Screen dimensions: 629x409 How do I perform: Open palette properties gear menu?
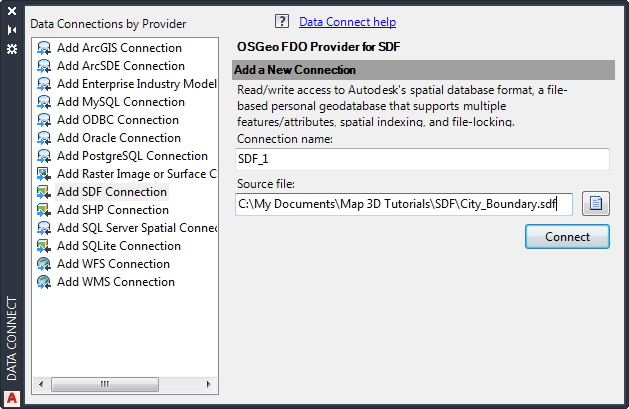(x=12, y=47)
